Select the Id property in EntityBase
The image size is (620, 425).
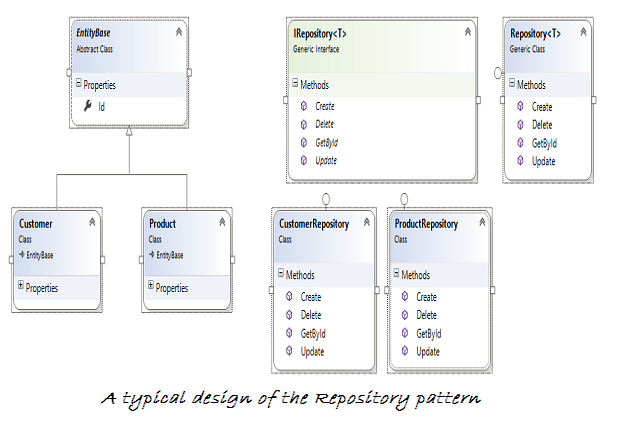[102, 107]
